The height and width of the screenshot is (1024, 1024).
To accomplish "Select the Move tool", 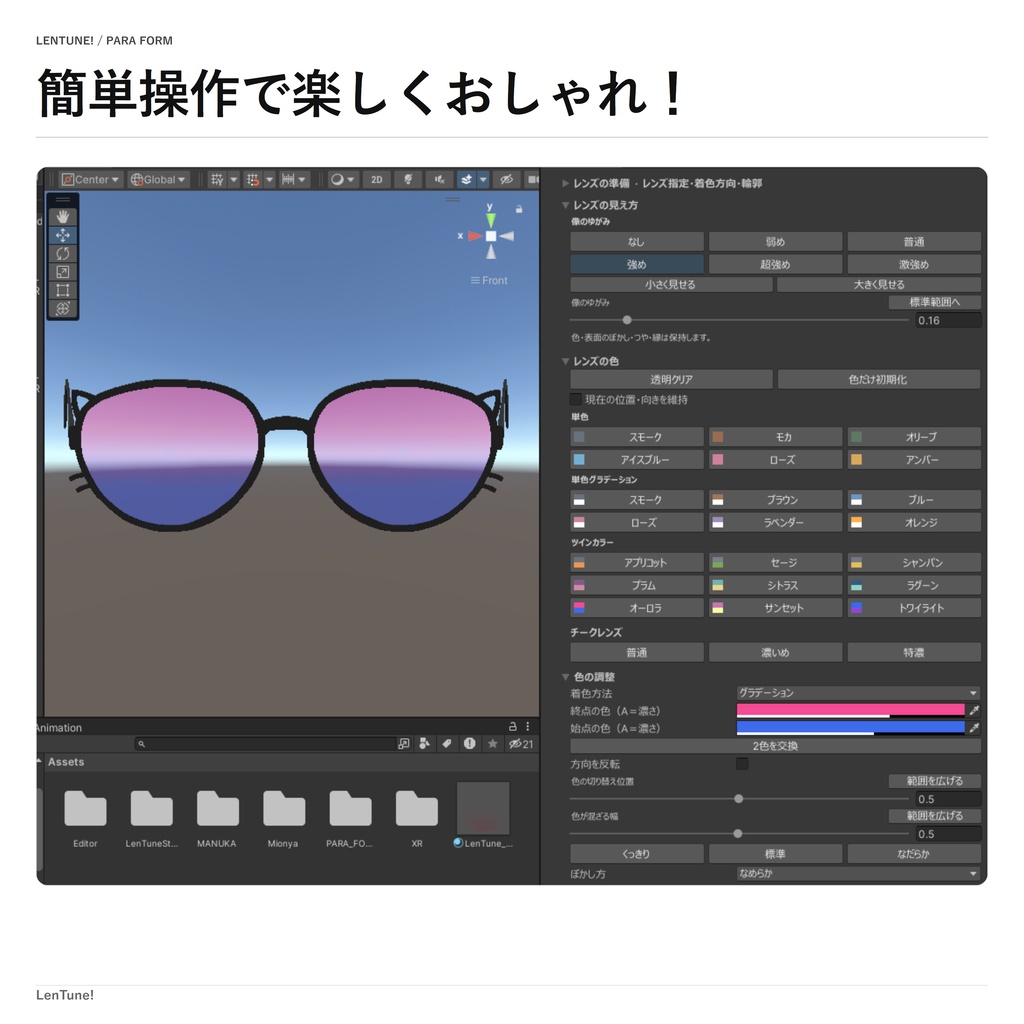I will 63,235.
